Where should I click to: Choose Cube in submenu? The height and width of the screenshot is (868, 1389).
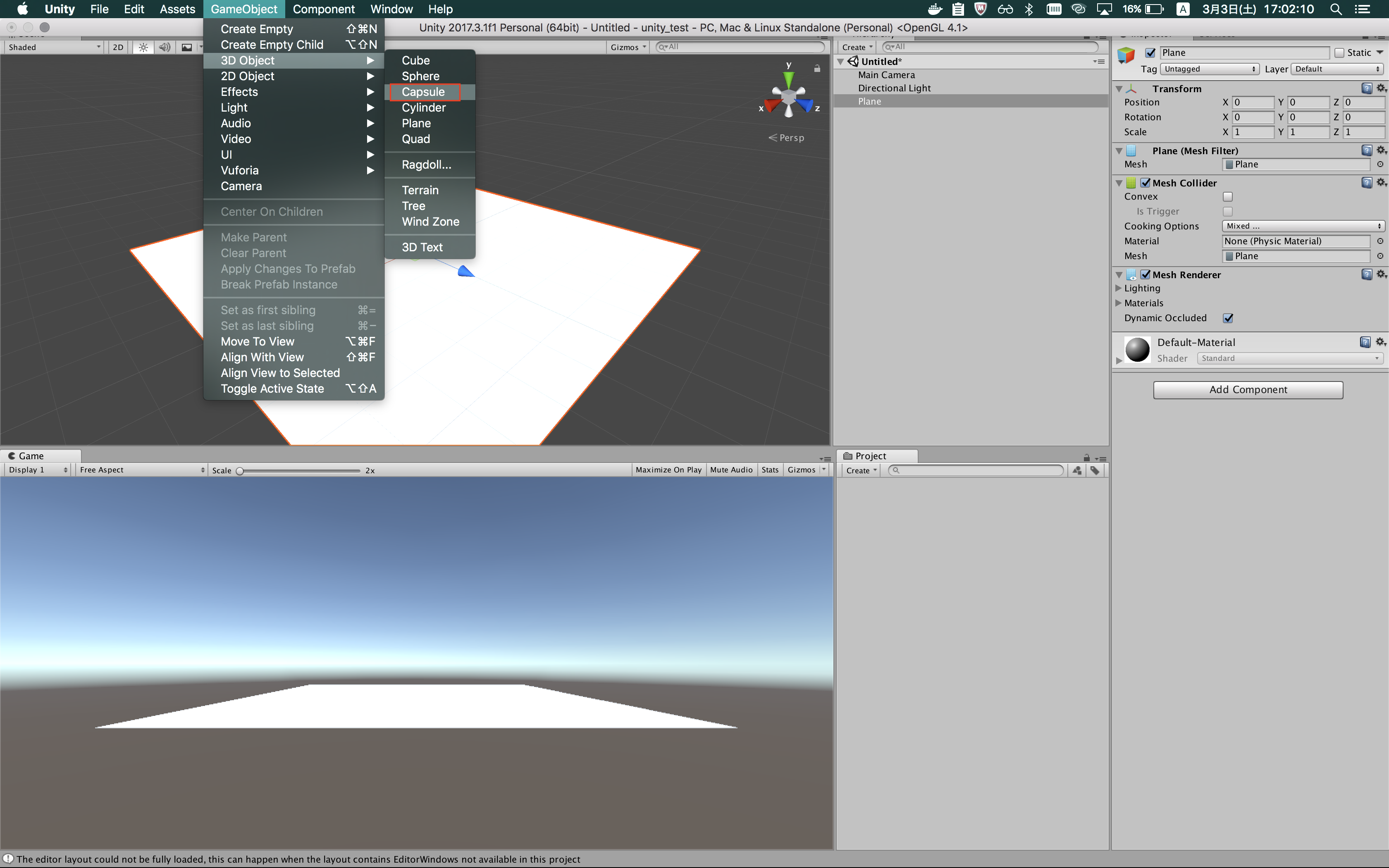(x=430, y=60)
